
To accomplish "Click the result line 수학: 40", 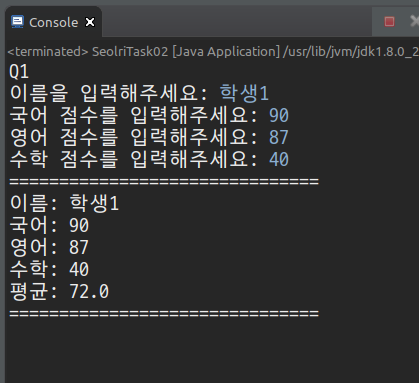I will coord(49,269).
